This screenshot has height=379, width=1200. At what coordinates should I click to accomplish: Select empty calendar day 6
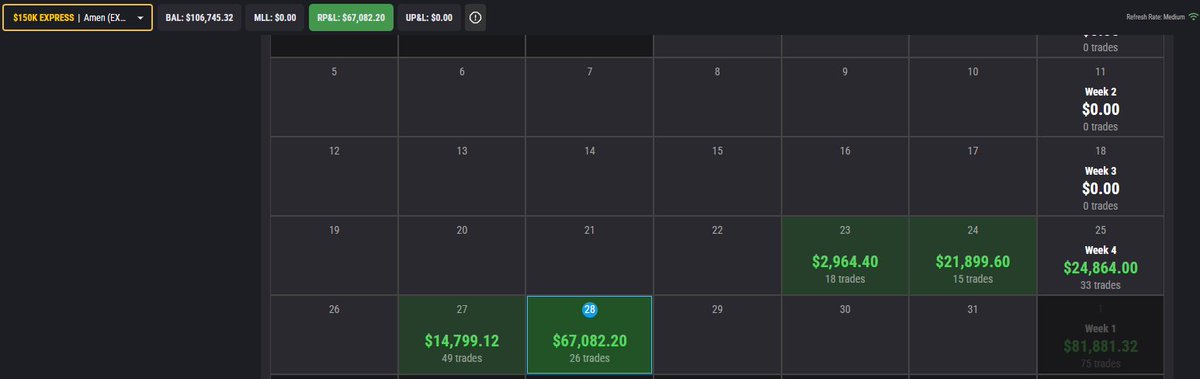tap(462, 98)
